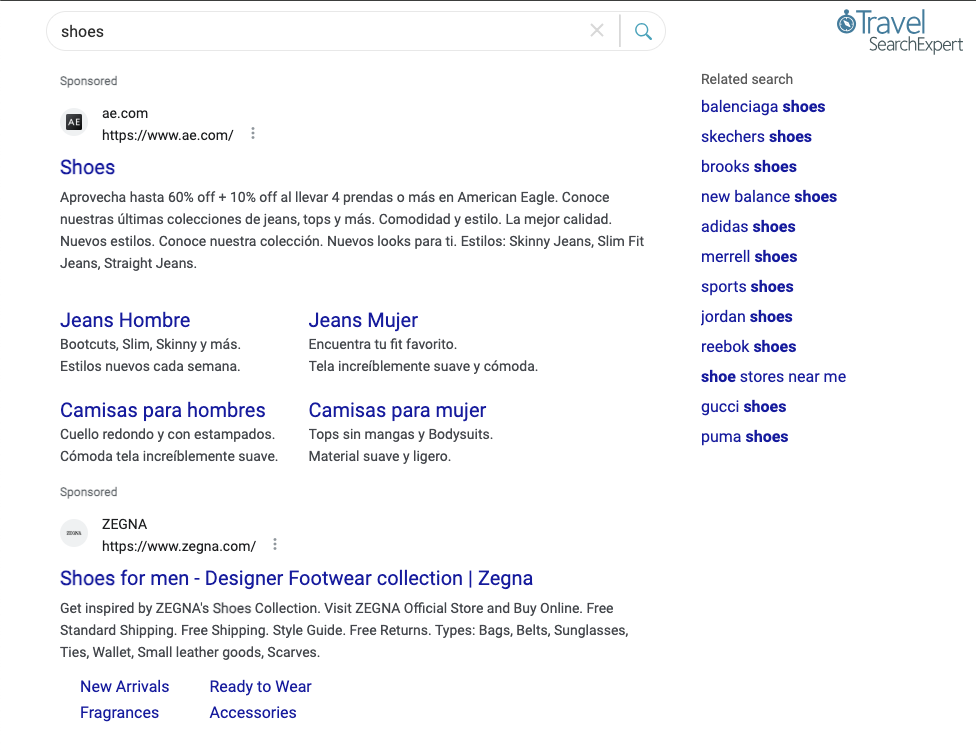Open the Jeans Mujer sitelink
Screen dimensions: 976x750
364,320
